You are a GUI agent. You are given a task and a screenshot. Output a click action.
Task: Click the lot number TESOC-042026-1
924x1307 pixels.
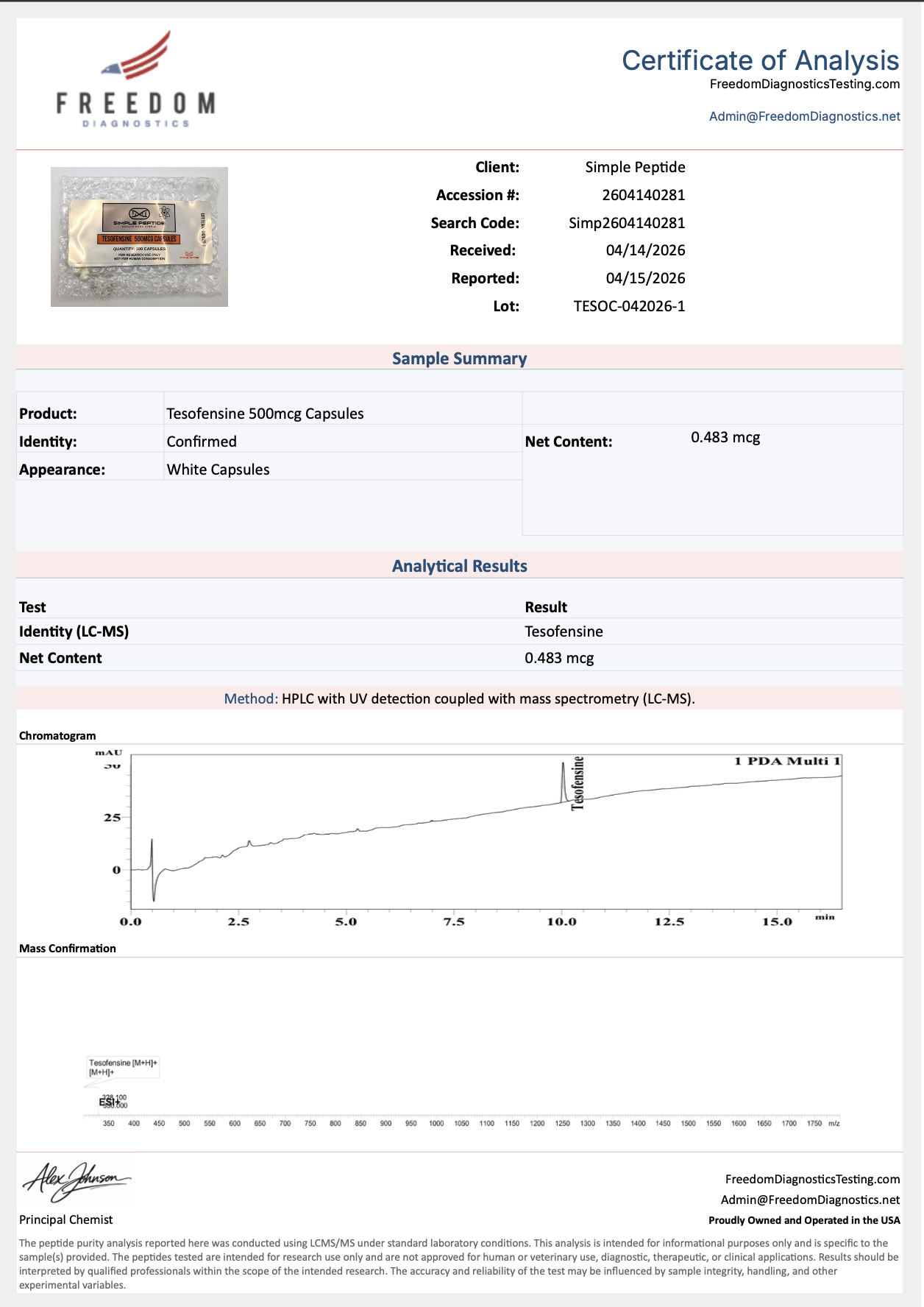coord(629,306)
